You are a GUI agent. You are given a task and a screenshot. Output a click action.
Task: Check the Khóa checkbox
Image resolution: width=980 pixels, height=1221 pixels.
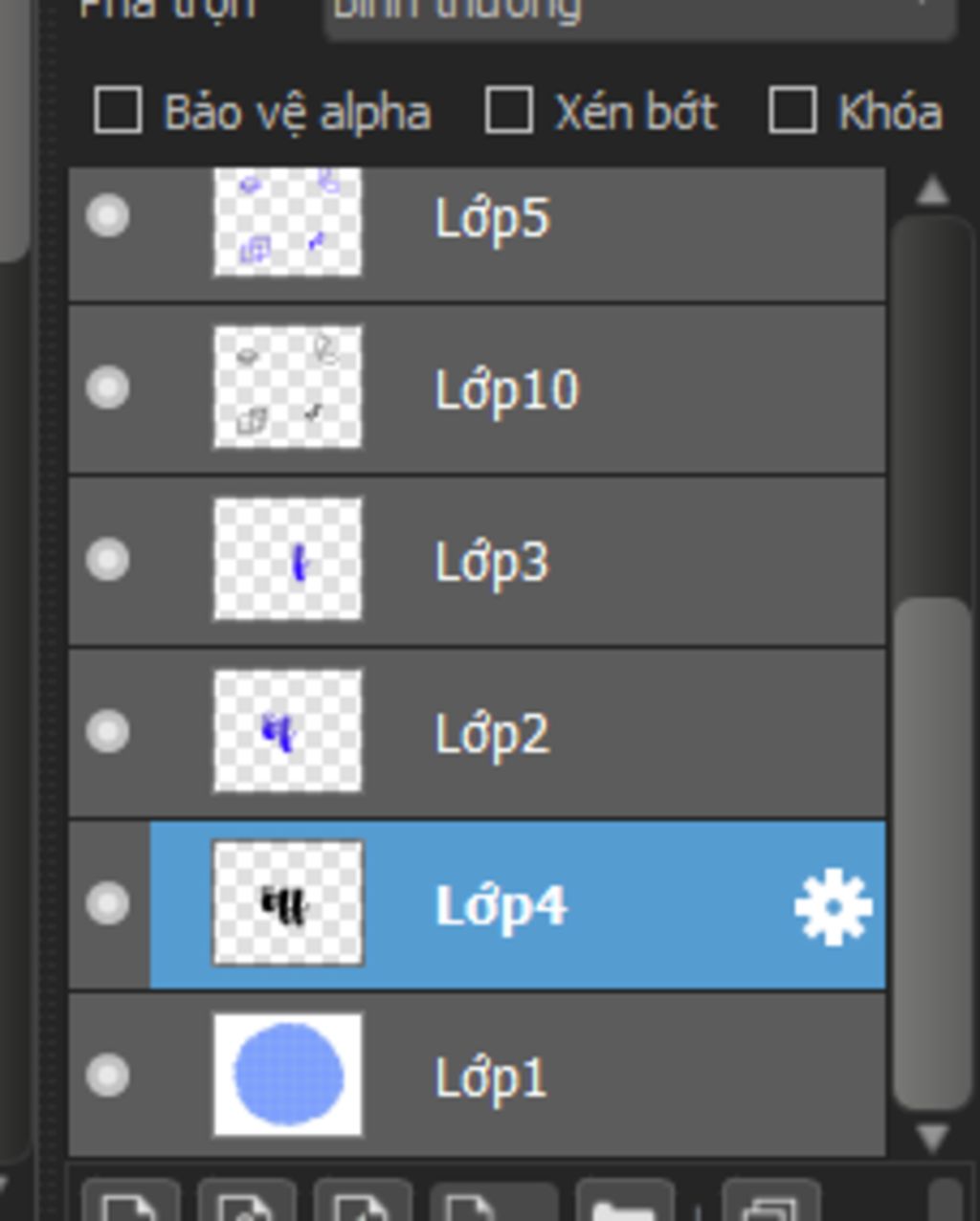(x=792, y=110)
